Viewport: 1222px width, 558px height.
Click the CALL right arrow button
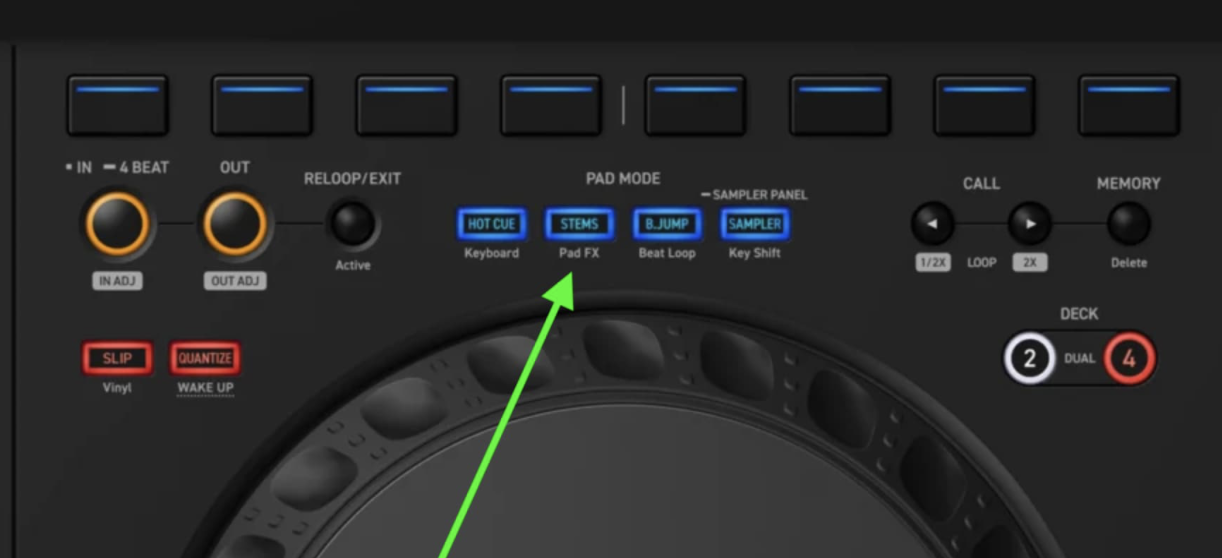tap(1029, 224)
